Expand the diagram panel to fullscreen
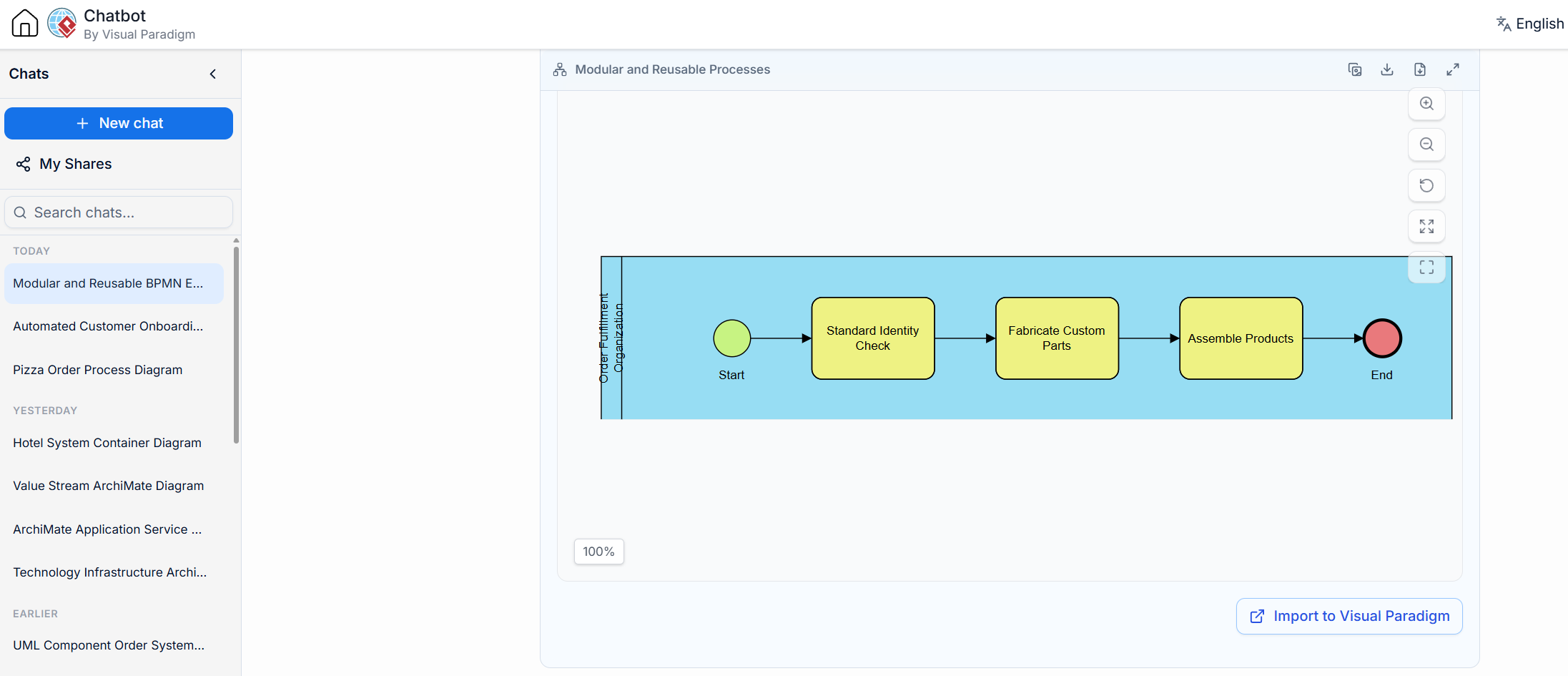1568x676 pixels. [x=1453, y=69]
